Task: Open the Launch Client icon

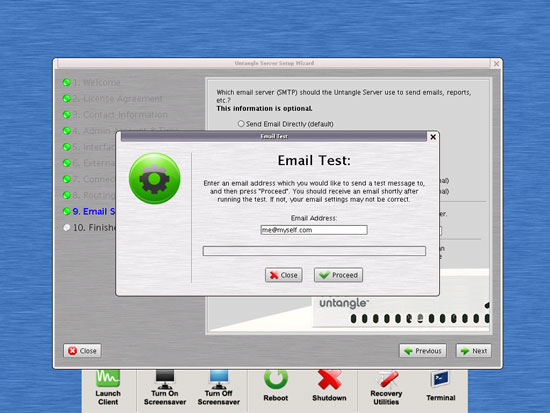Action: 108,387
